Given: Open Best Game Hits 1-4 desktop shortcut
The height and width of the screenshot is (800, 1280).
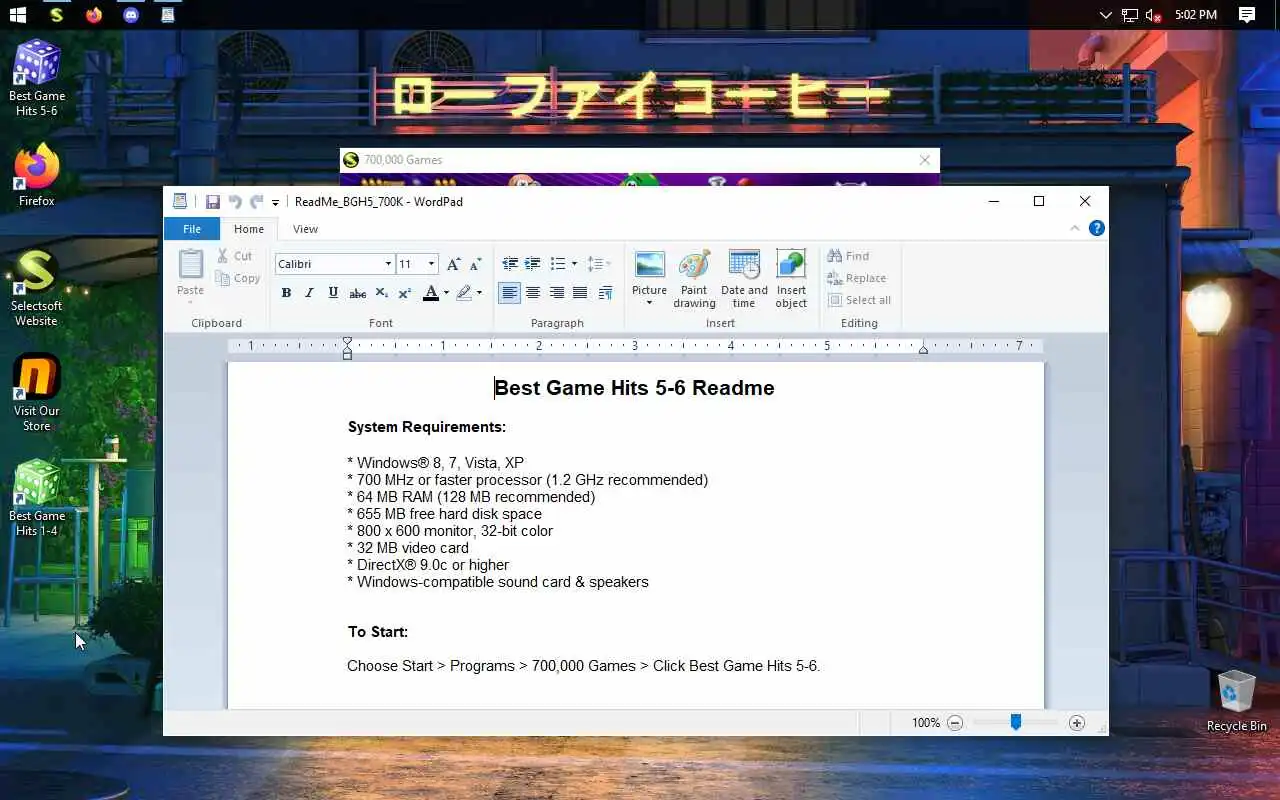Looking at the screenshot, I should pos(37,498).
